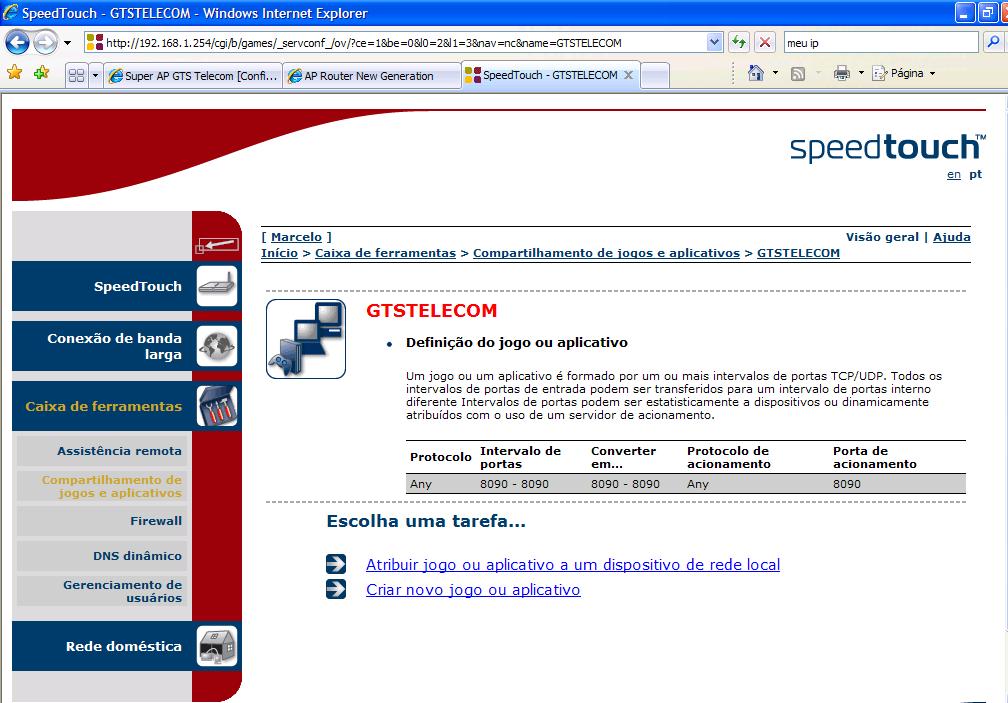Image resolution: width=1008 pixels, height=703 pixels.
Task: Open Favorites Center star icon
Action: (14, 73)
